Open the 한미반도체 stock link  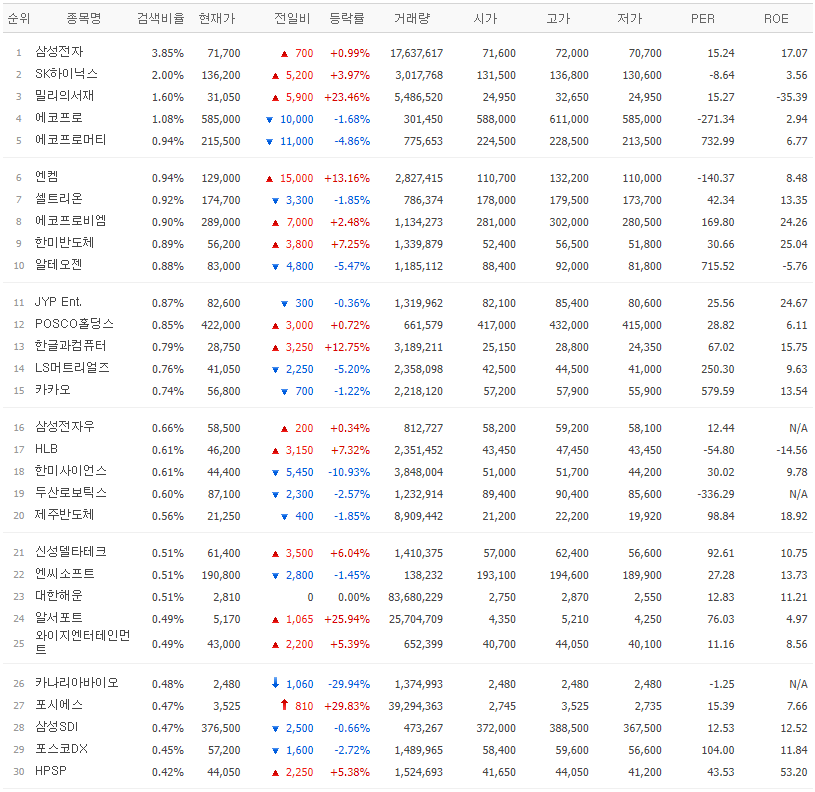(x=64, y=243)
